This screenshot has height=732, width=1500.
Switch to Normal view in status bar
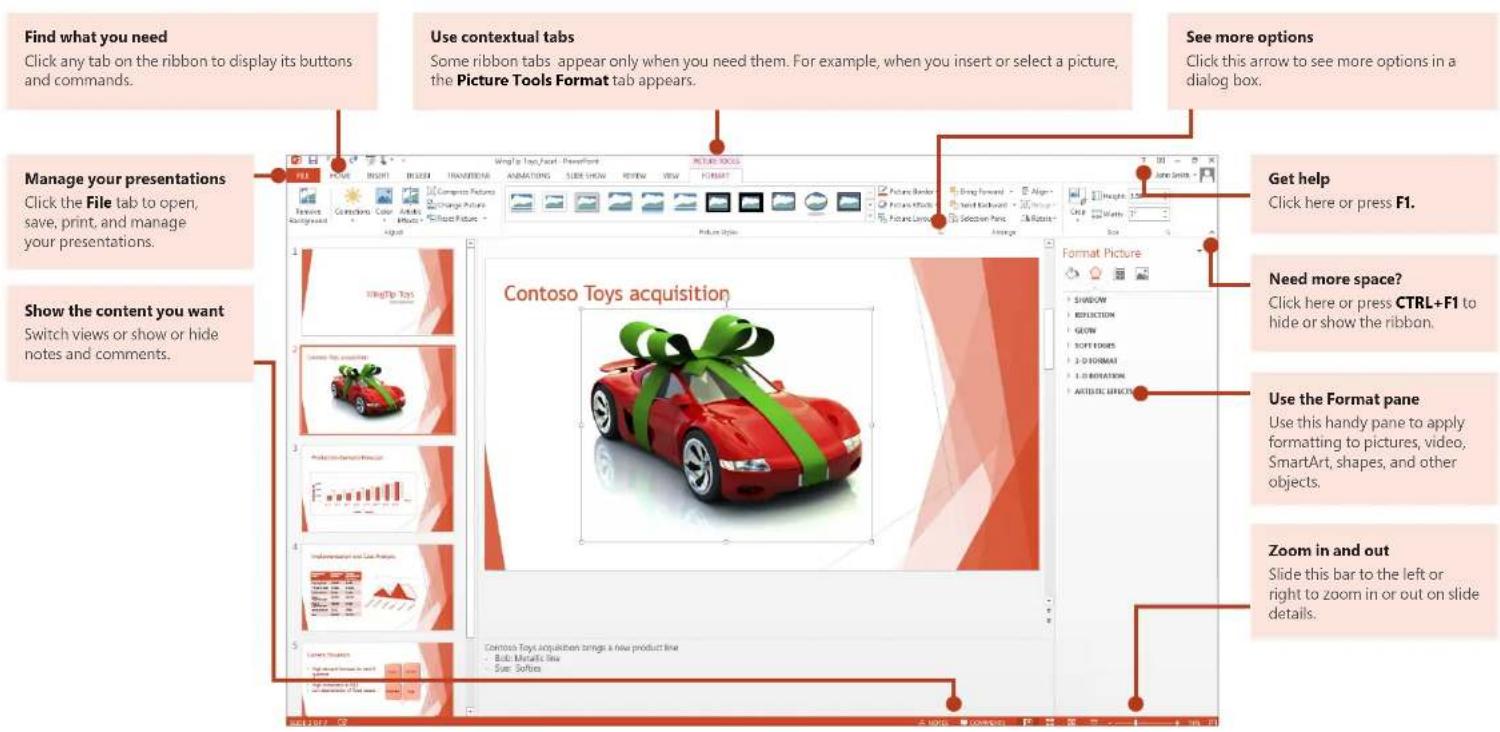(1027, 722)
